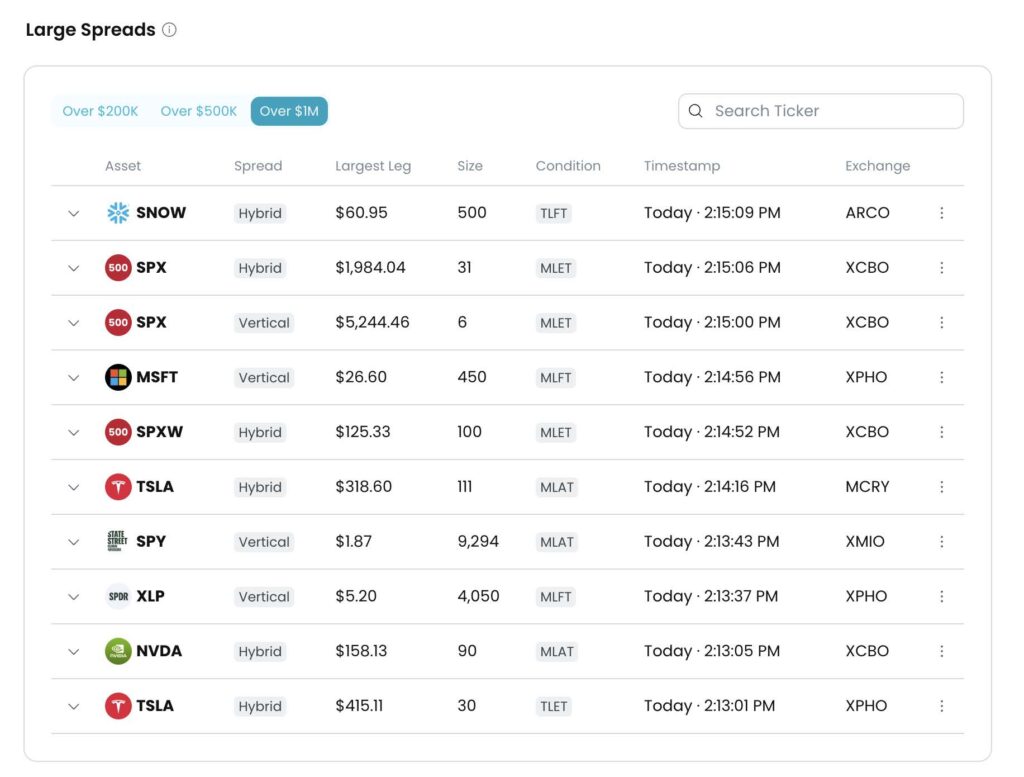
Task: Click the NVIDIA NVDA logo icon
Action: 118,651
